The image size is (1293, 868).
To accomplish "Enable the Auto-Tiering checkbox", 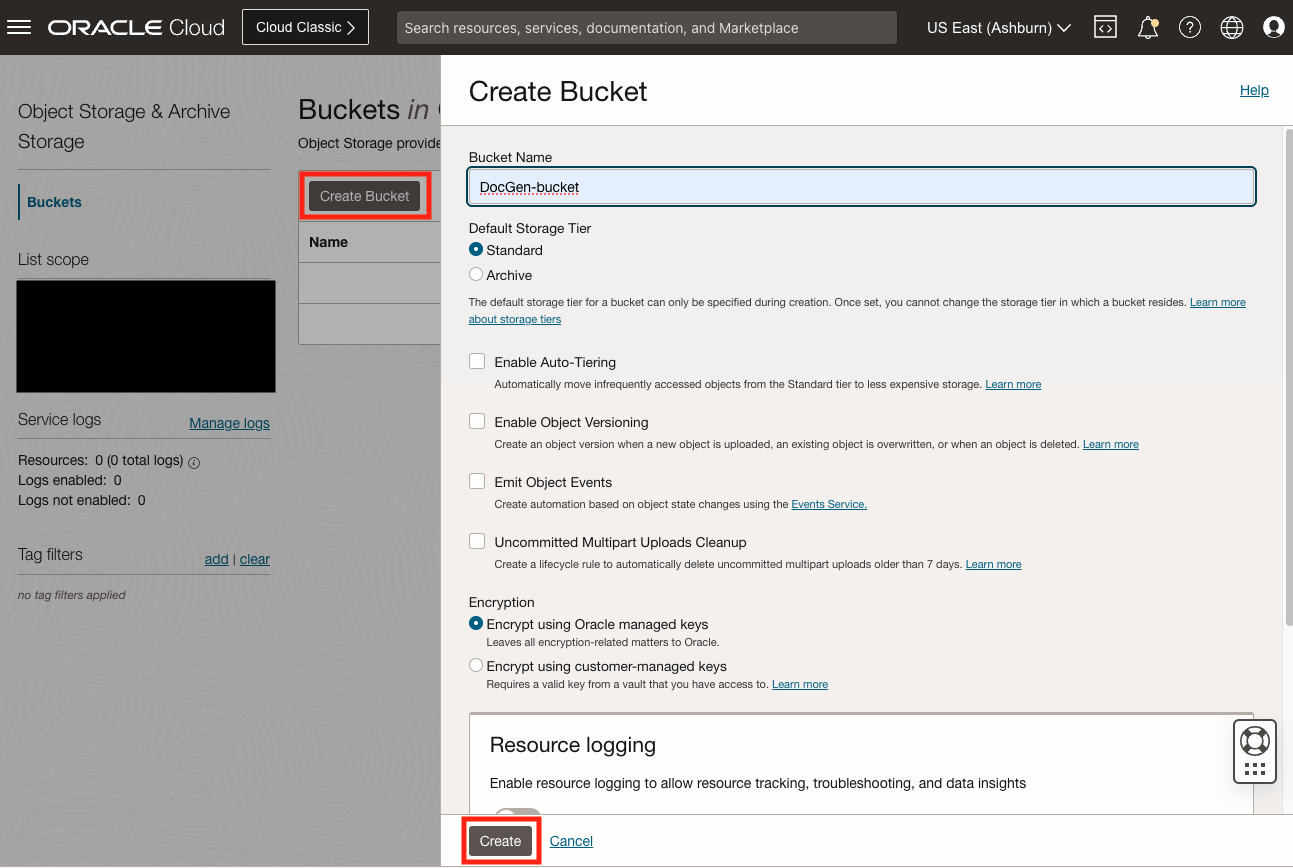I will (x=477, y=360).
